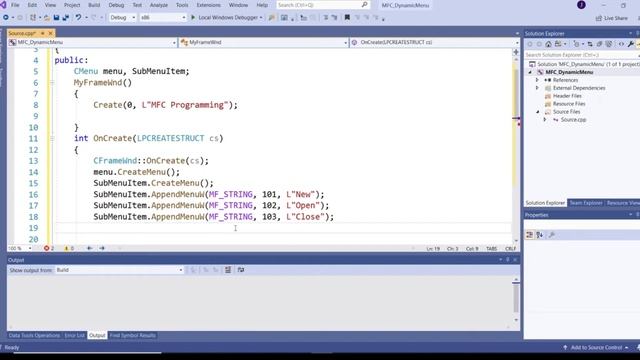
Task: Open the Extensions menu
Action: pyautogui.click(x=209, y=5)
